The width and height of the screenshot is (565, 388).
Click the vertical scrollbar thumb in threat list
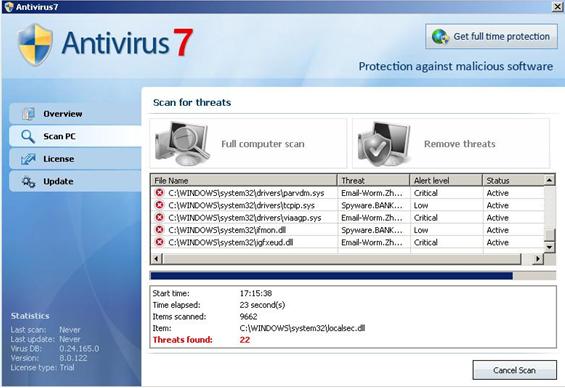point(549,235)
